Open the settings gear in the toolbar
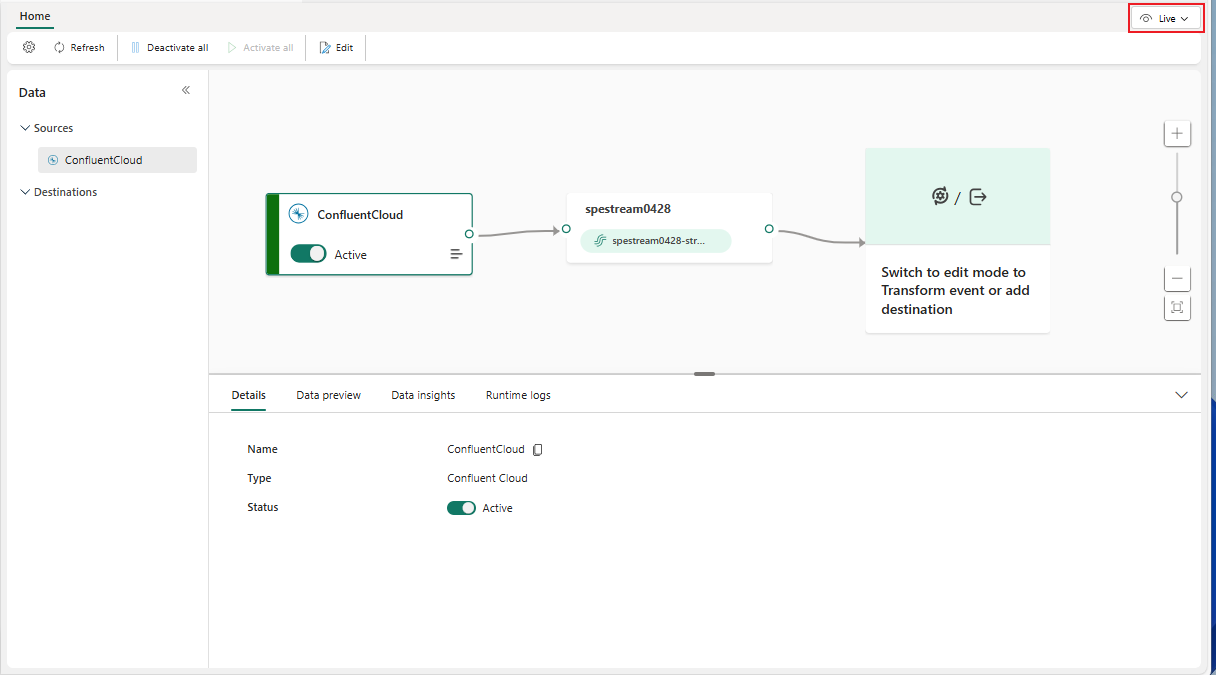The width and height of the screenshot is (1216, 675). point(28,47)
